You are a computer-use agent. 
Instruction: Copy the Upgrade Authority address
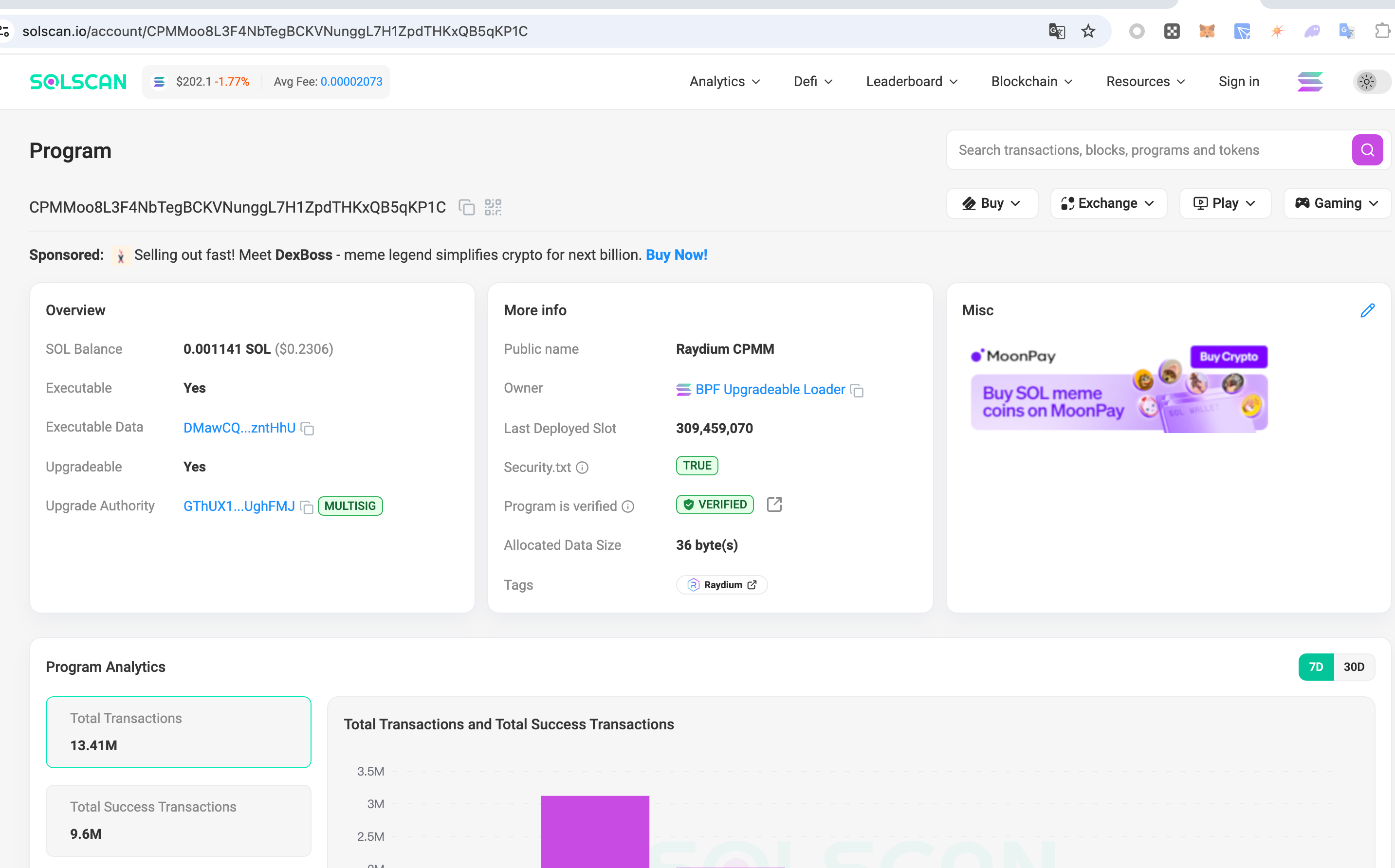pyautogui.click(x=307, y=507)
